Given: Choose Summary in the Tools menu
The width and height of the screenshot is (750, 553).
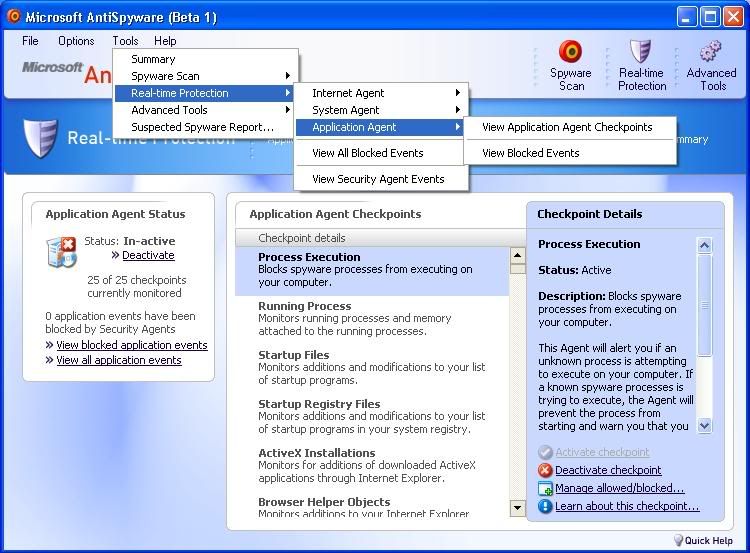Looking at the screenshot, I should (x=206, y=59).
